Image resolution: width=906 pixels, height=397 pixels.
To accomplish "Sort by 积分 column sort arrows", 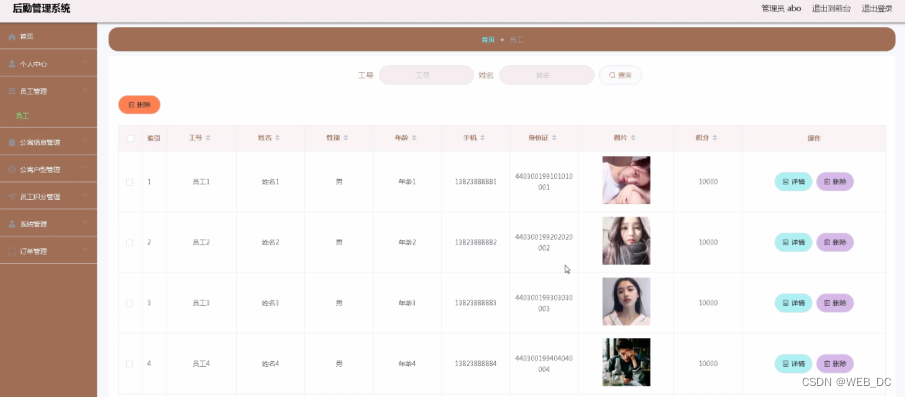I will pyautogui.click(x=715, y=138).
